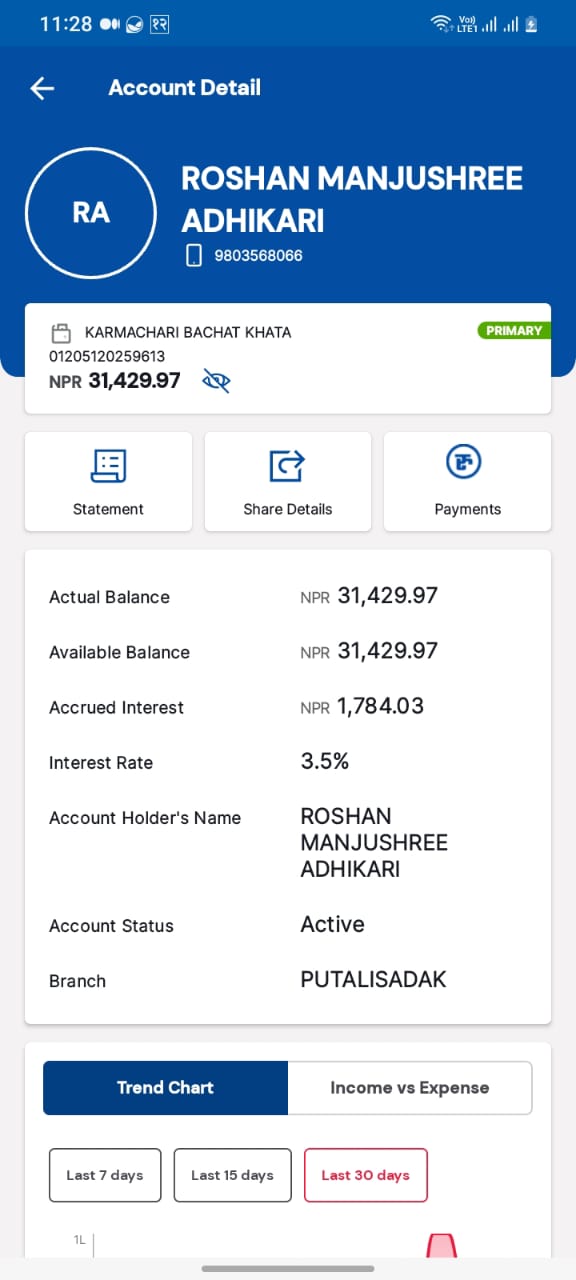Tap the Account Detail title

coord(185,88)
